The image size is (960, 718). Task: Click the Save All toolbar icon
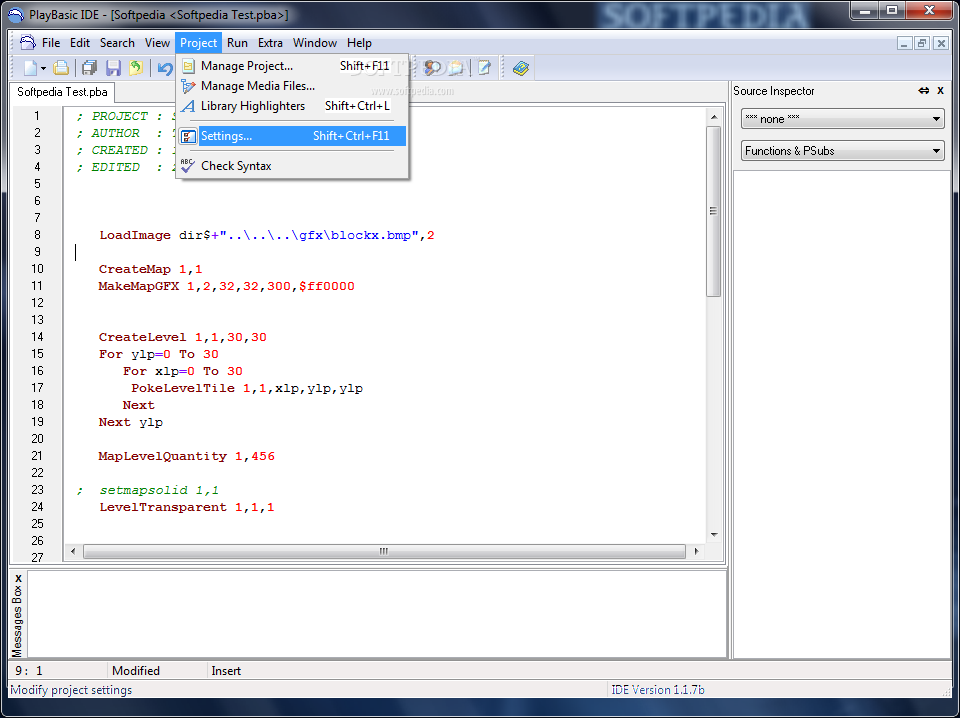click(x=90, y=68)
